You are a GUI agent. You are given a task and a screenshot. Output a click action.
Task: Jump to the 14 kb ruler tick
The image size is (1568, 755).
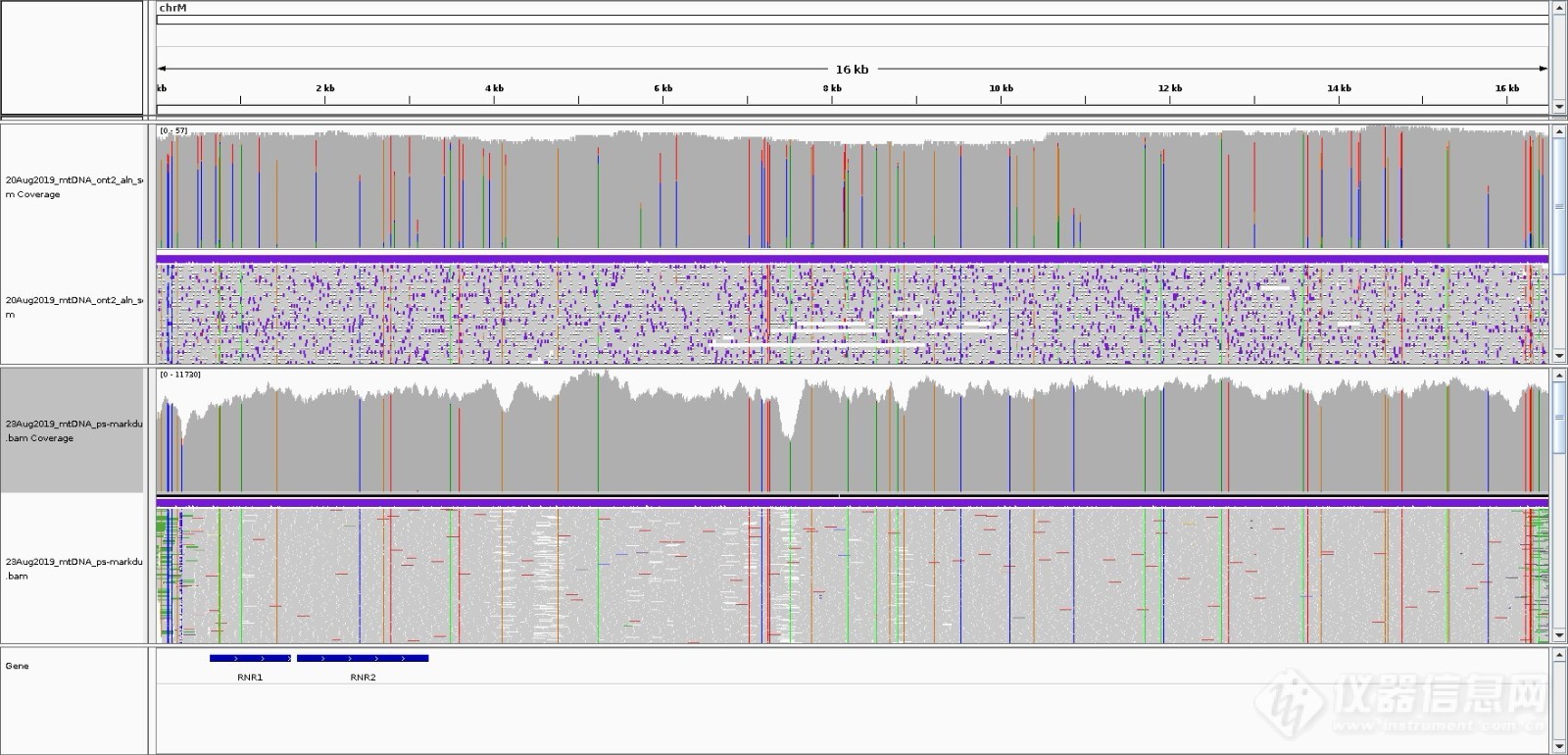tap(1339, 88)
